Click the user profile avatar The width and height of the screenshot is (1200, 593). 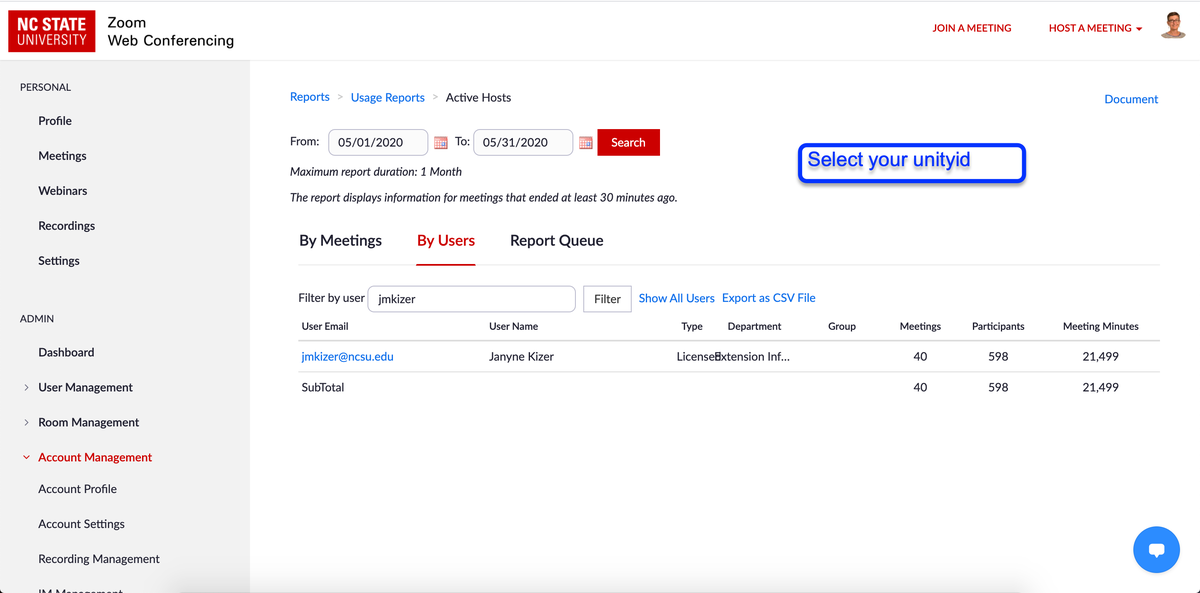1173,27
